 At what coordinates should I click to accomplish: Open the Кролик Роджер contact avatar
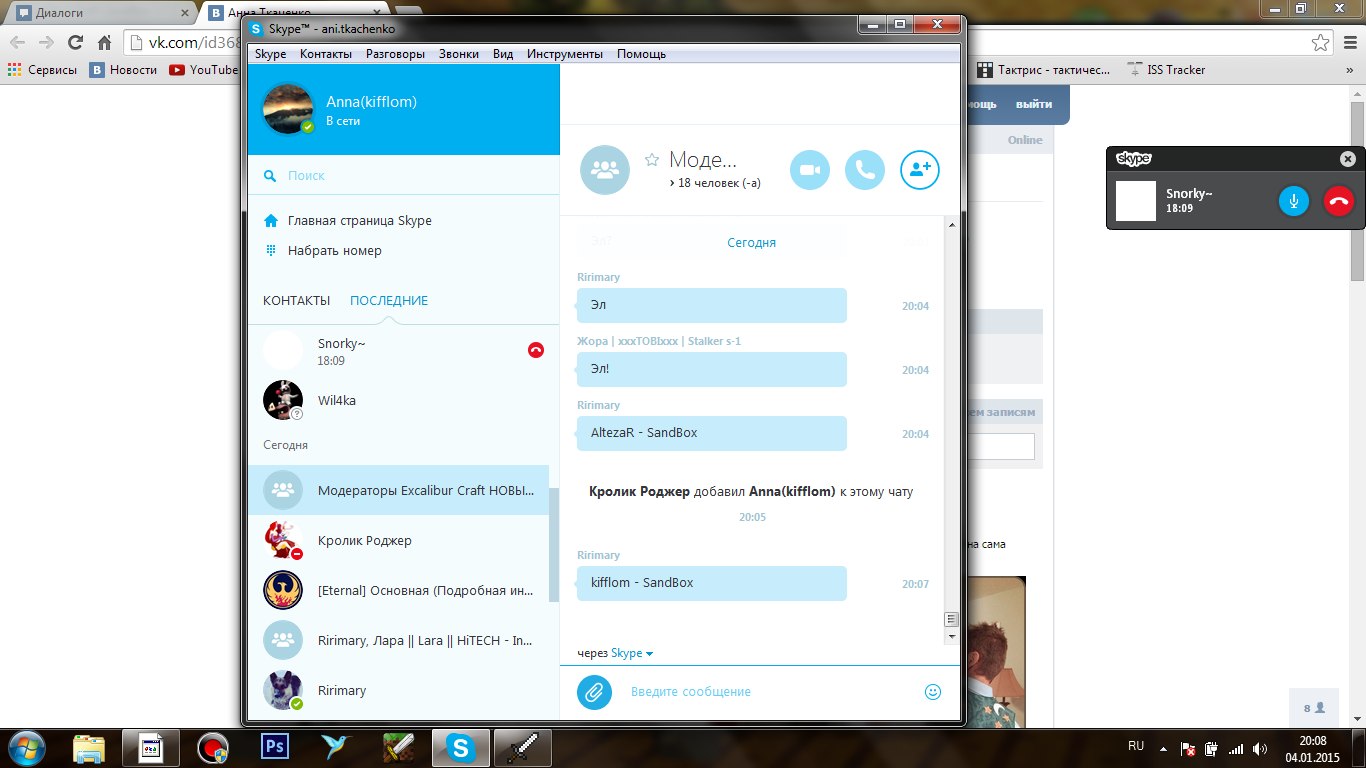pos(283,540)
